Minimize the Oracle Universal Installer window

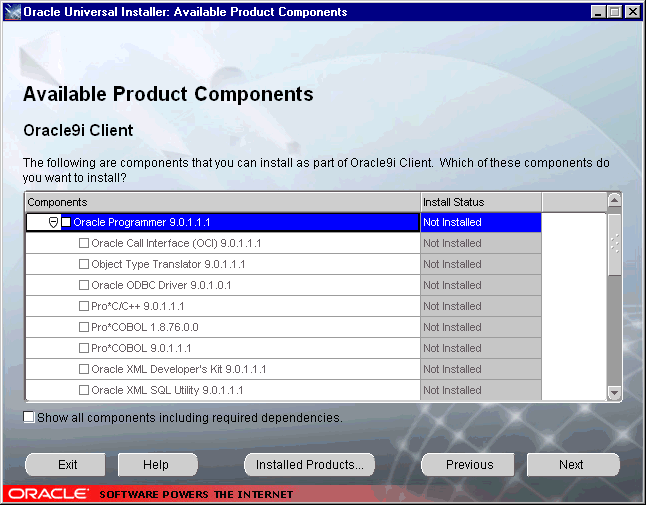[x=598, y=12]
